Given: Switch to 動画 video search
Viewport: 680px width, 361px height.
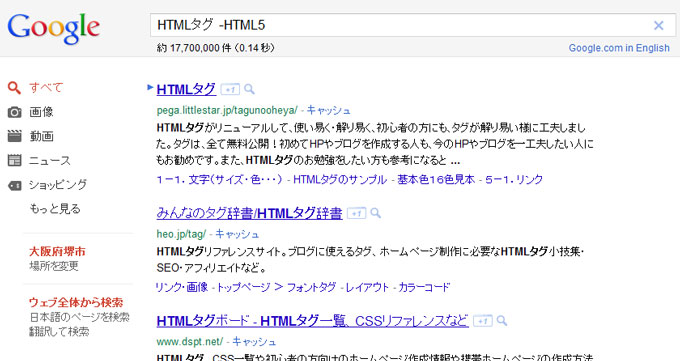Looking at the screenshot, I should pos(41,136).
